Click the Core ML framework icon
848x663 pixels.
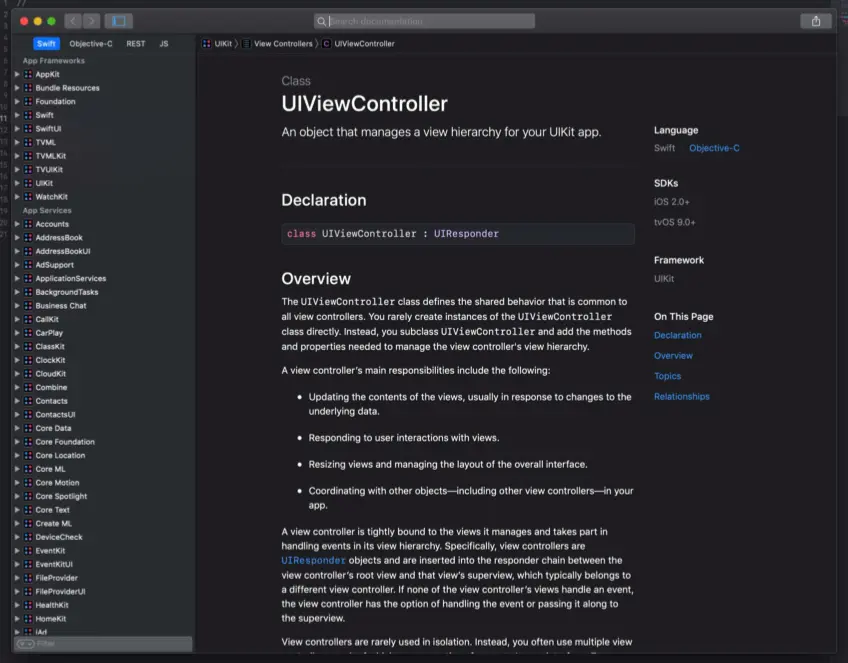point(28,469)
